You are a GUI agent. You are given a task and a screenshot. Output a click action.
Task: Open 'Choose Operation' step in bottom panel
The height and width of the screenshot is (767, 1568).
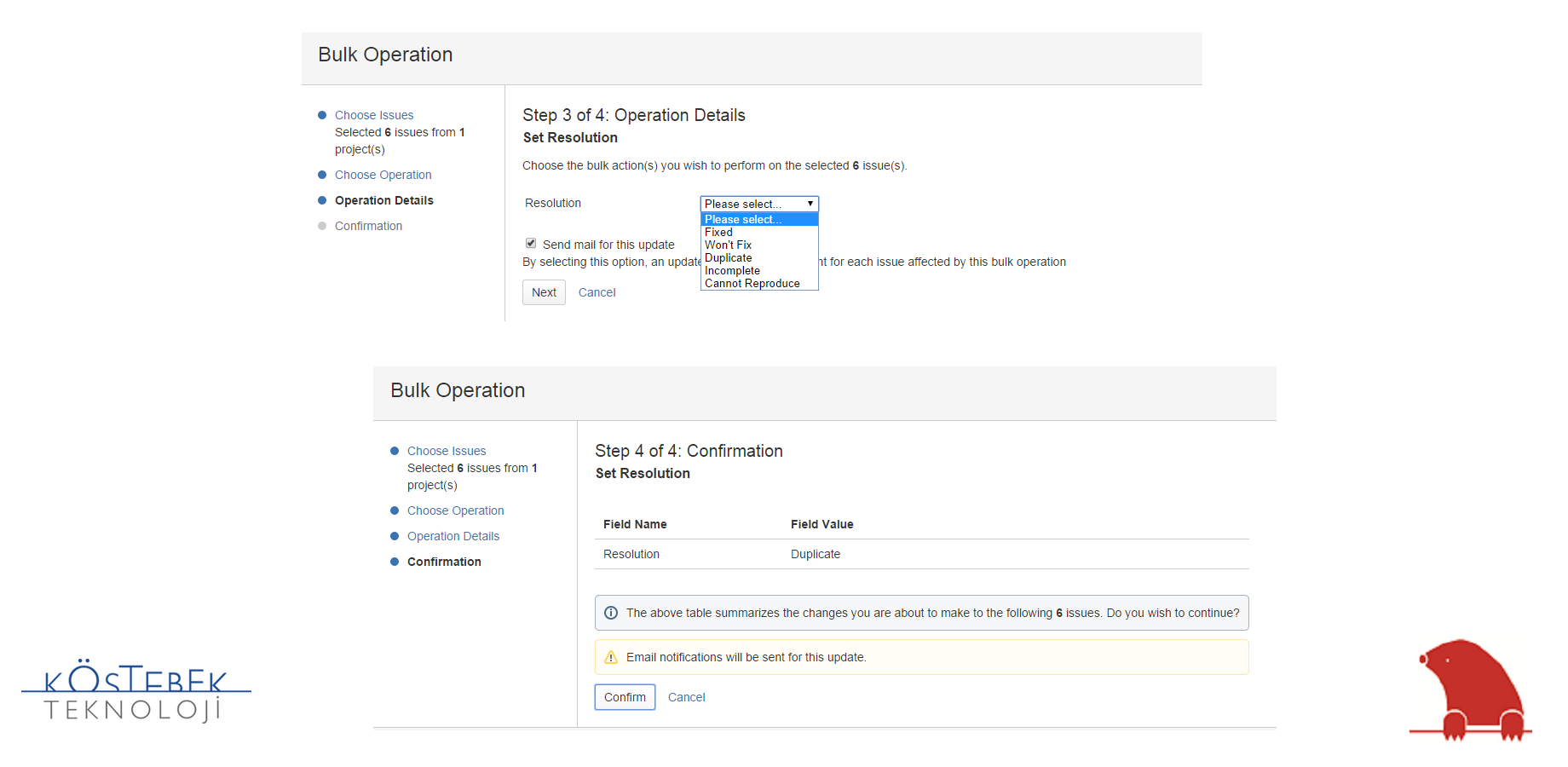click(x=455, y=510)
